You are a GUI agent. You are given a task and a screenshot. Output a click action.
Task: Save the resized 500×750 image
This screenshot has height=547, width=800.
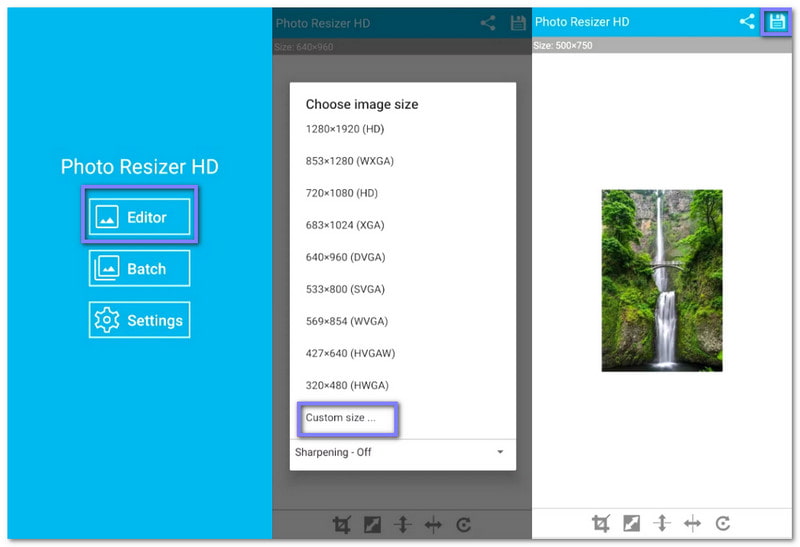[x=777, y=22]
